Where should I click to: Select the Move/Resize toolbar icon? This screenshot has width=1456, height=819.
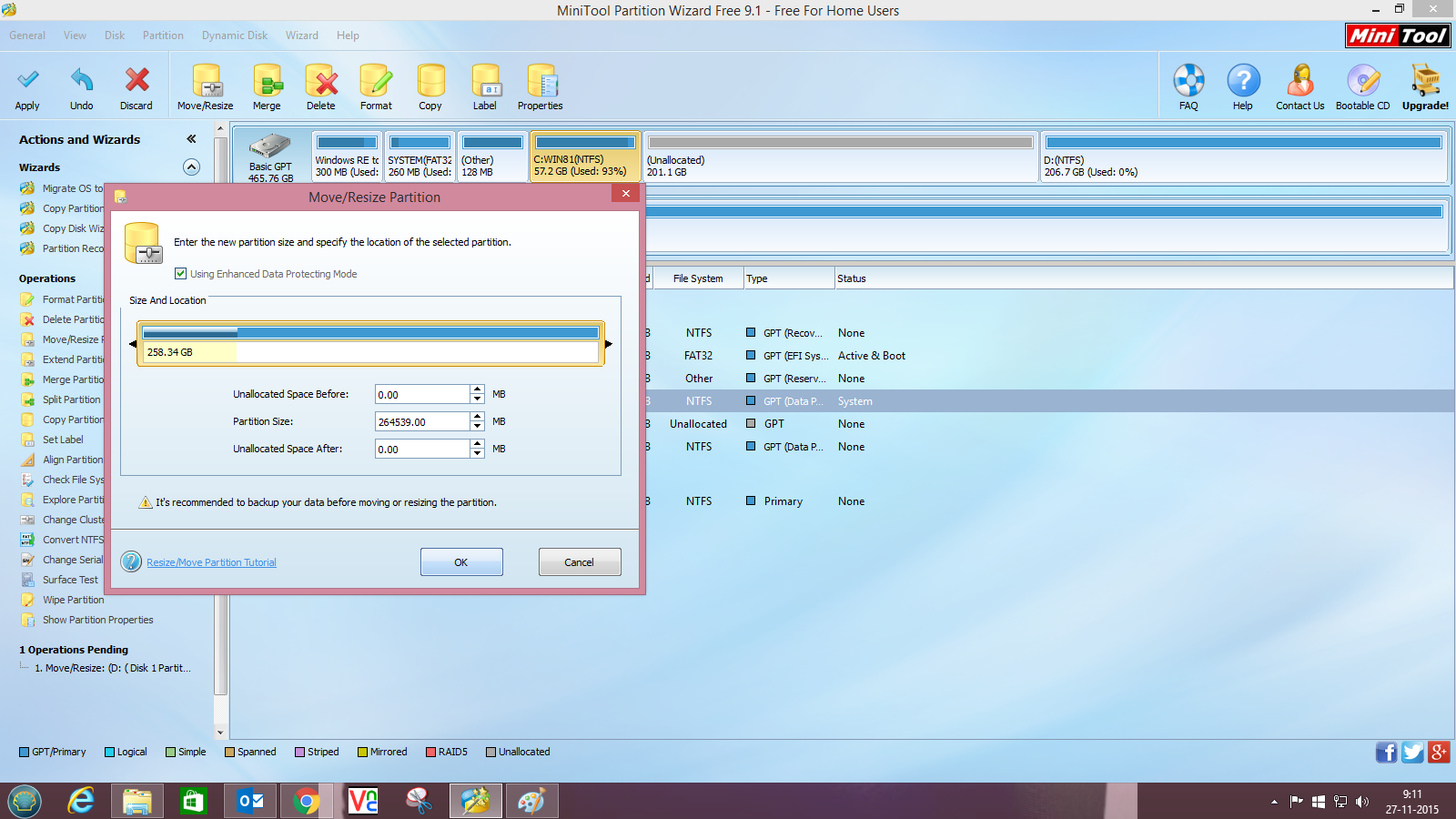coord(206,80)
